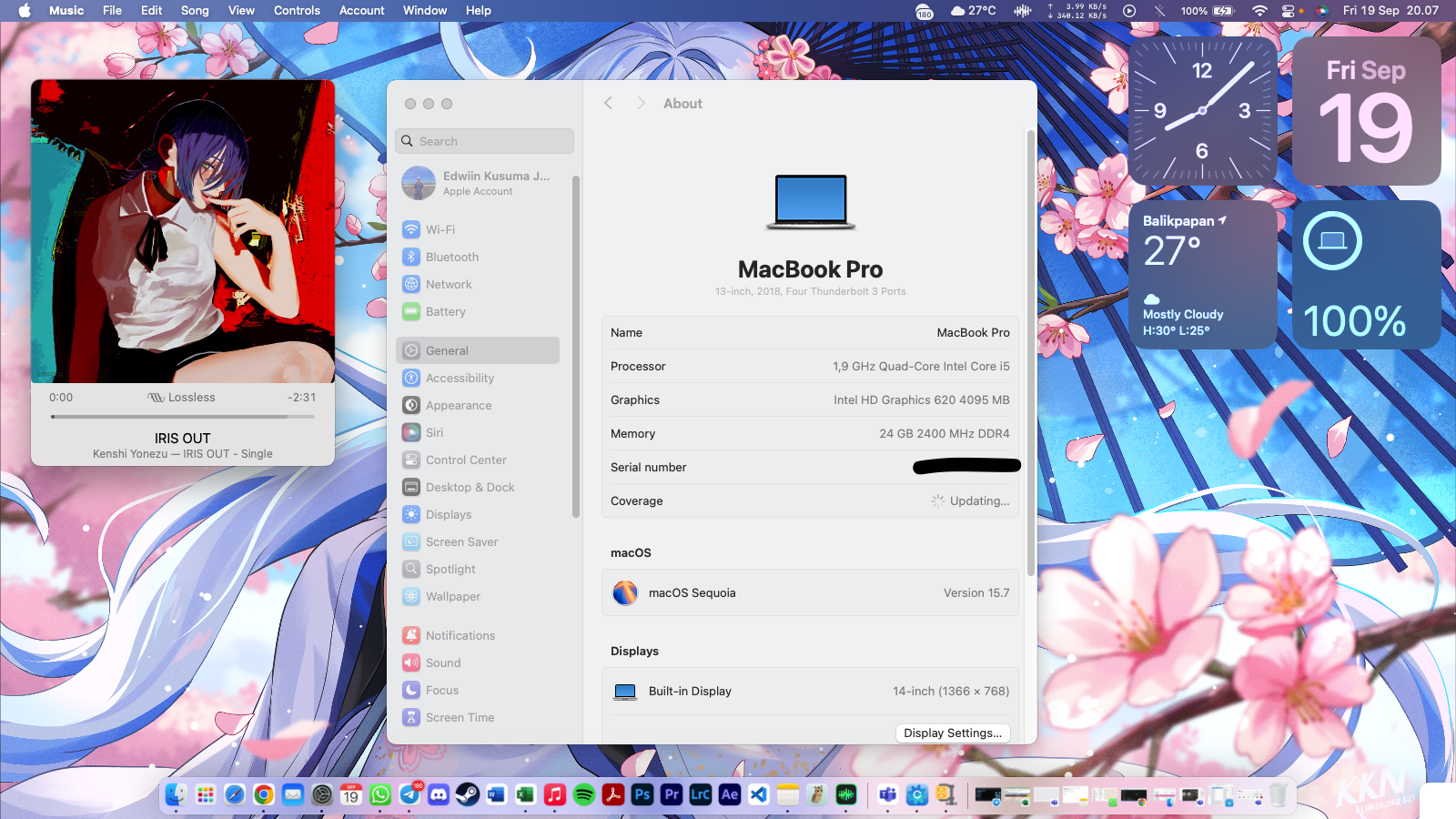Image resolution: width=1456 pixels, height=819 pixels.
Task: Open Notifications settings
Action: 478,635
